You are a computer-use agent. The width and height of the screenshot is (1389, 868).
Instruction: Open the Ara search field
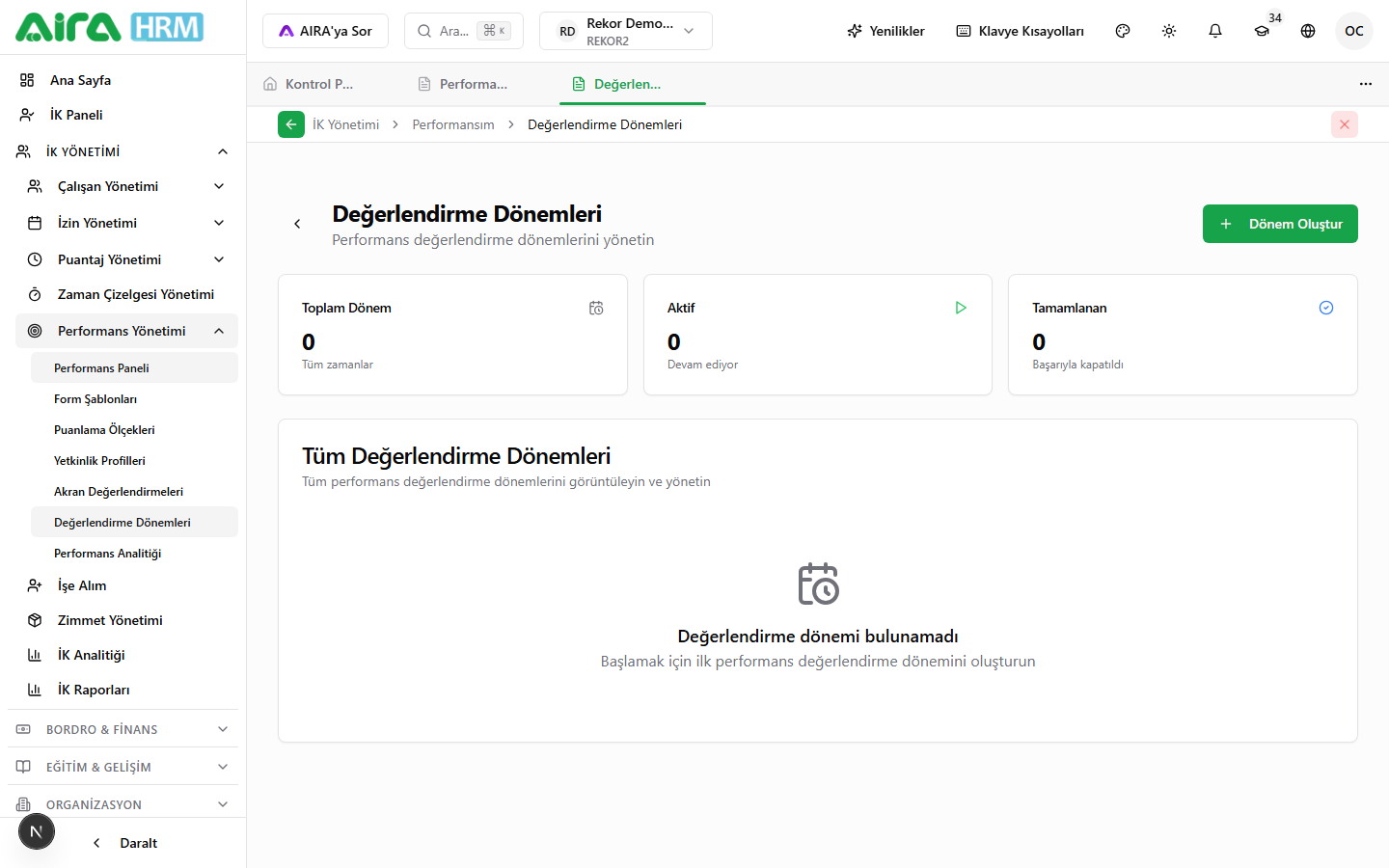pos(464,31)
